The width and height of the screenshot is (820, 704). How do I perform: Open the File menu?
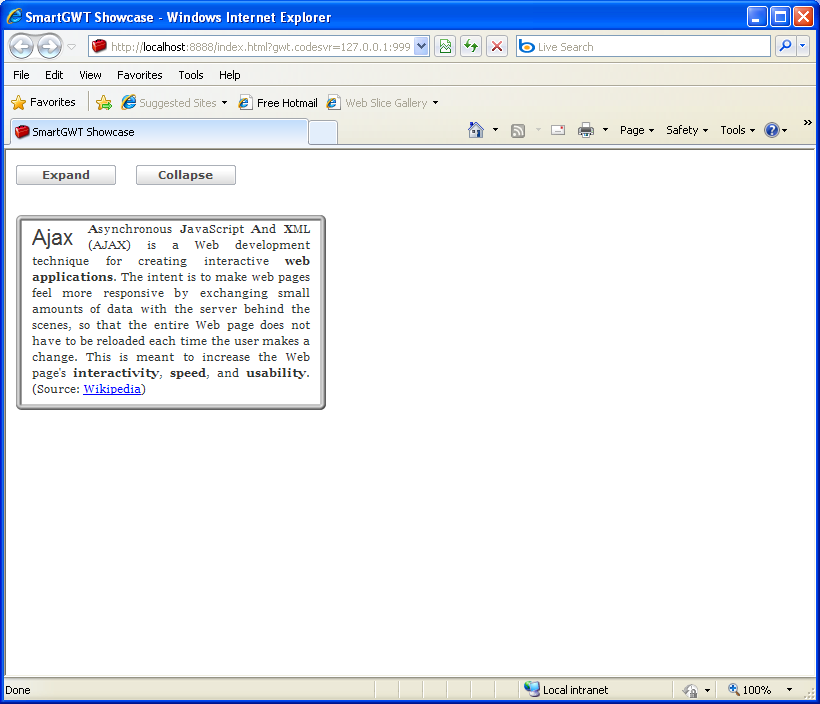click(x=21, y=75)
